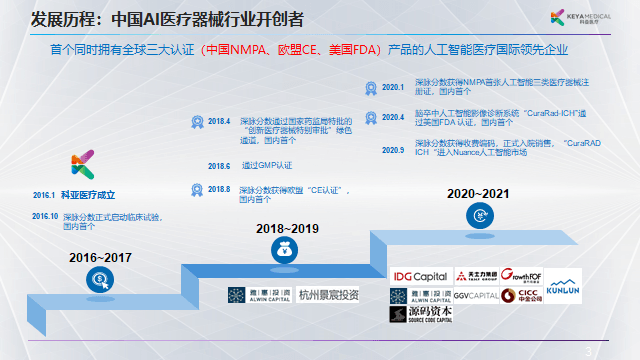Click the 2018.8 CE认证 milestone text
The image size is (640, 360).
tap(295, 195)
